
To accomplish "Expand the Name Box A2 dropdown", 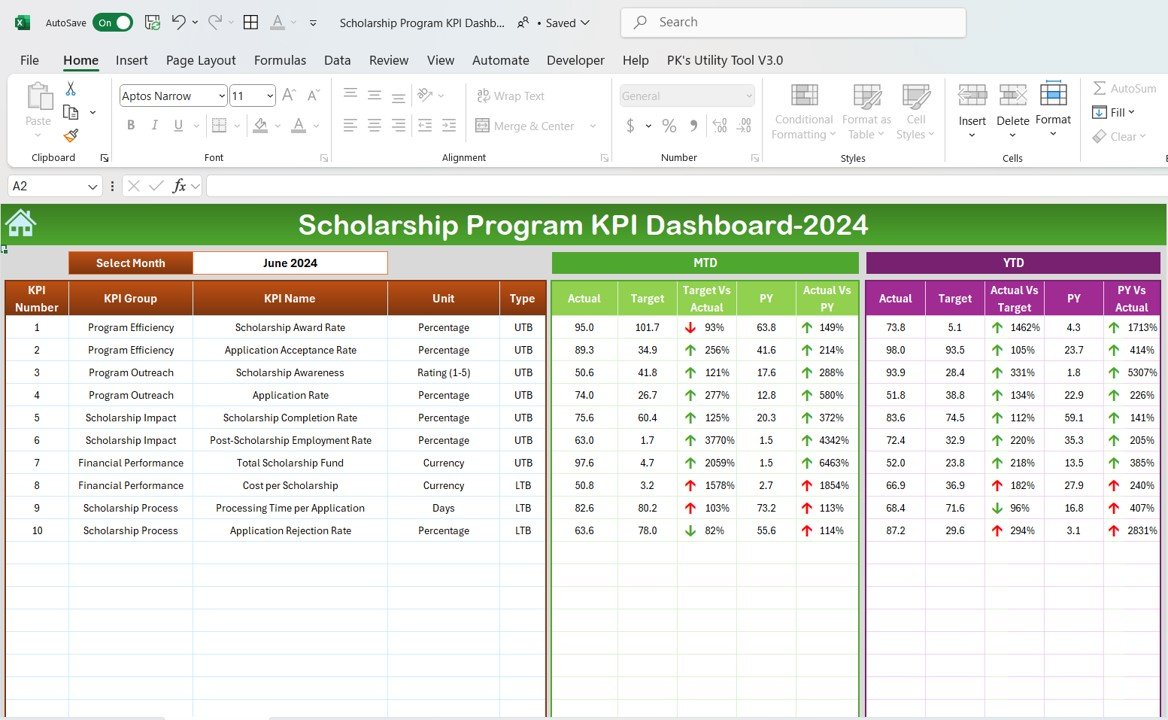I will pyautogui.click(x=92, y=186).
